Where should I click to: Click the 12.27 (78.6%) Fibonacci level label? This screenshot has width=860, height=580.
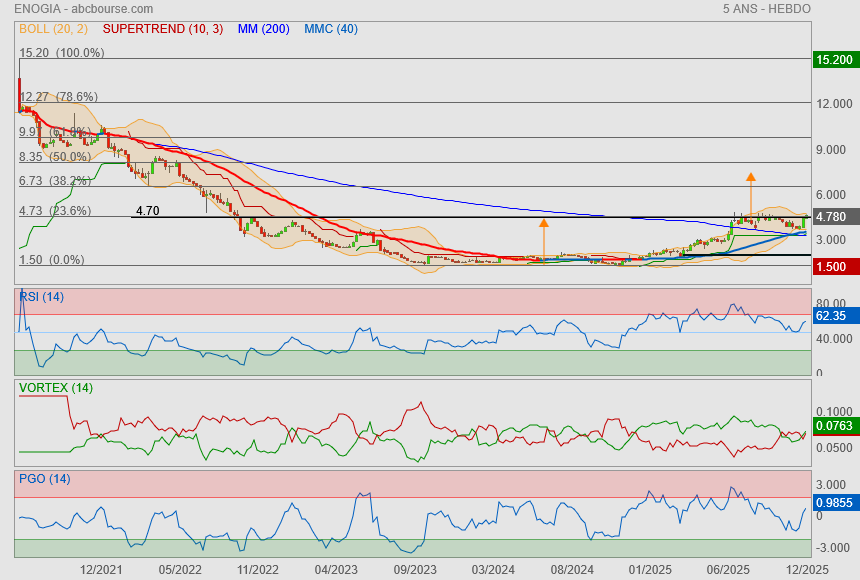point(58,97)
